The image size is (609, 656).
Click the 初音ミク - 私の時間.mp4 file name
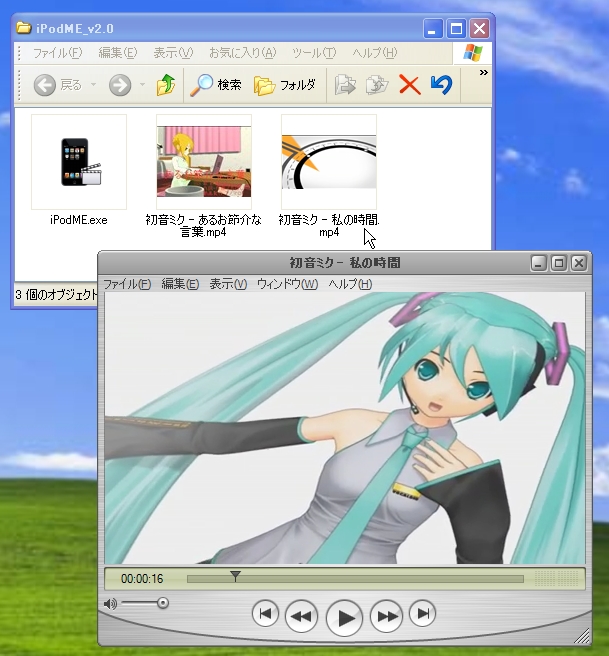(329, 226)
